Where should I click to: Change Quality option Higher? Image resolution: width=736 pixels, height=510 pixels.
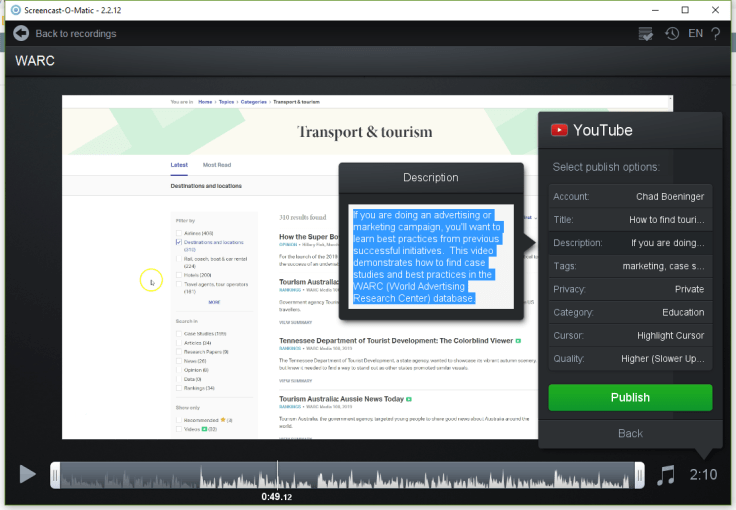[630, 358]
